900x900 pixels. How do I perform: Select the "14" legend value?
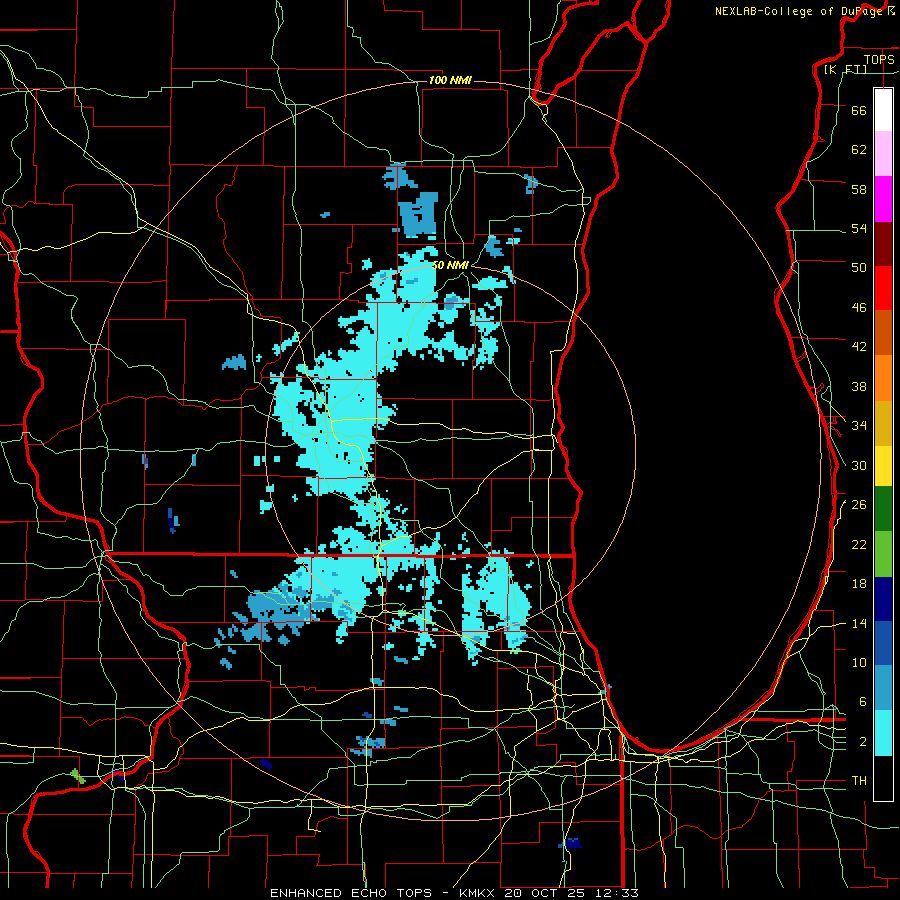pyautogui.click(x=859, y=623)
